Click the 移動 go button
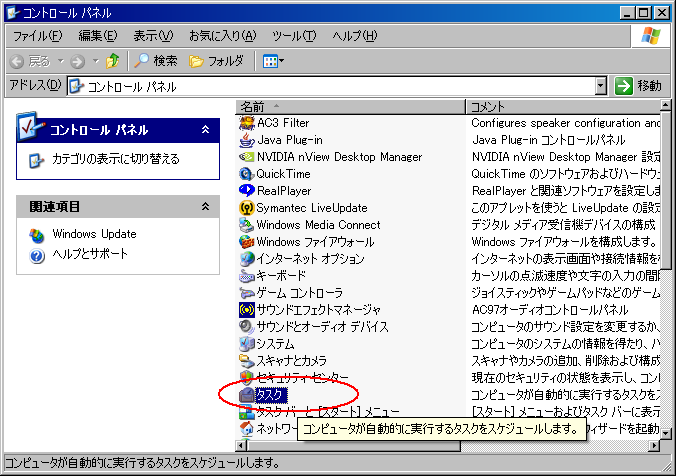This screenshot has width=676, height=476. (x=638, y=86)
